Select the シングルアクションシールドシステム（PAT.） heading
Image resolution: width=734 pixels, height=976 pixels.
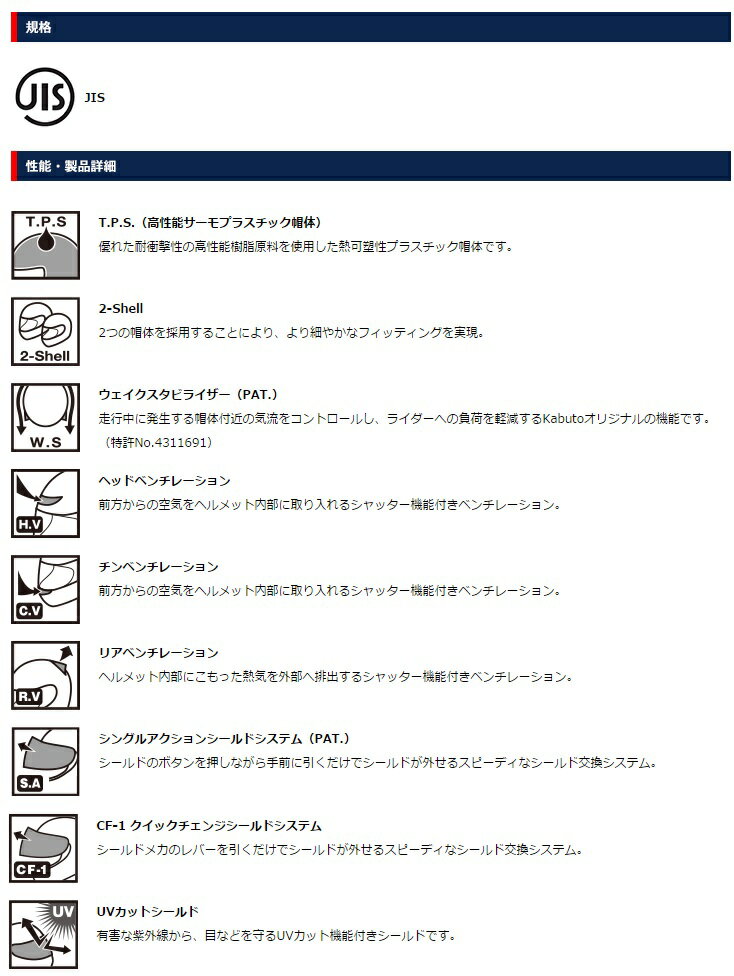tap(224, 739)
